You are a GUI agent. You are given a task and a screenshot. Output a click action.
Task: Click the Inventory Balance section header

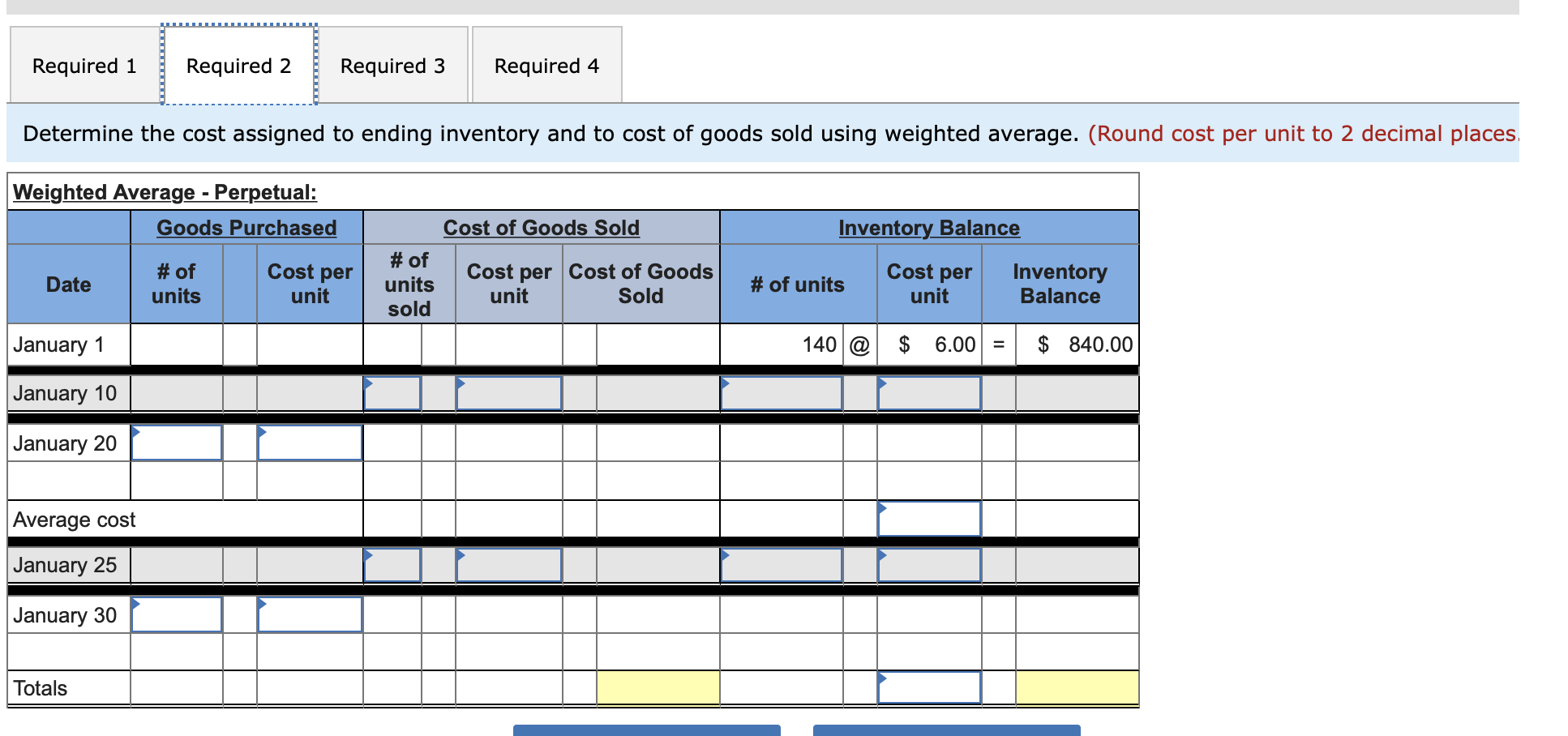point(929,228)
